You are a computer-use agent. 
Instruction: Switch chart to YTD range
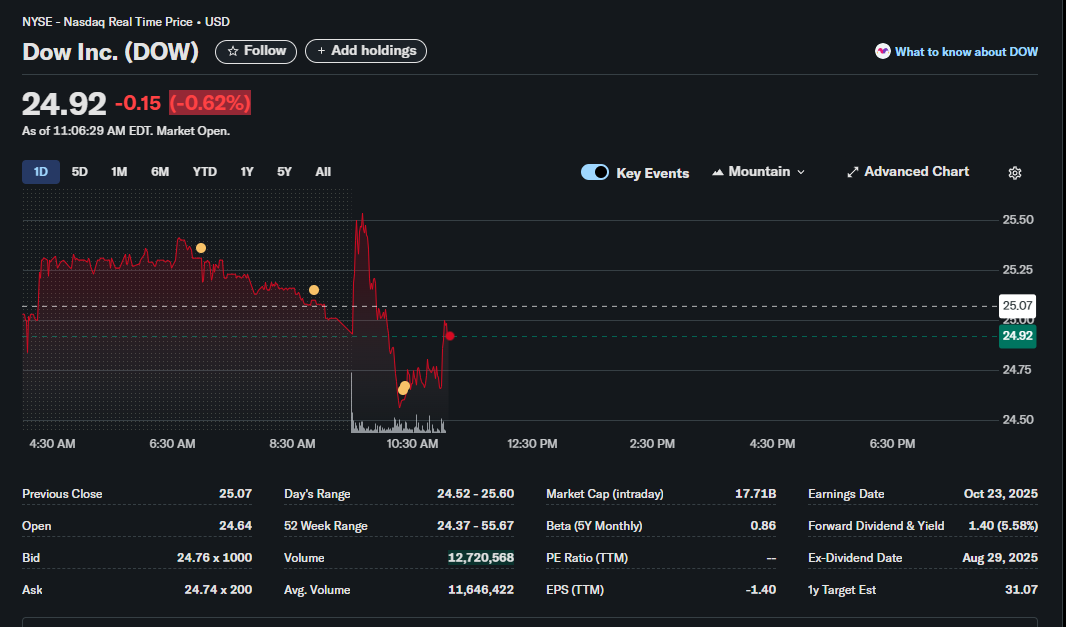(x=205, y=172)
